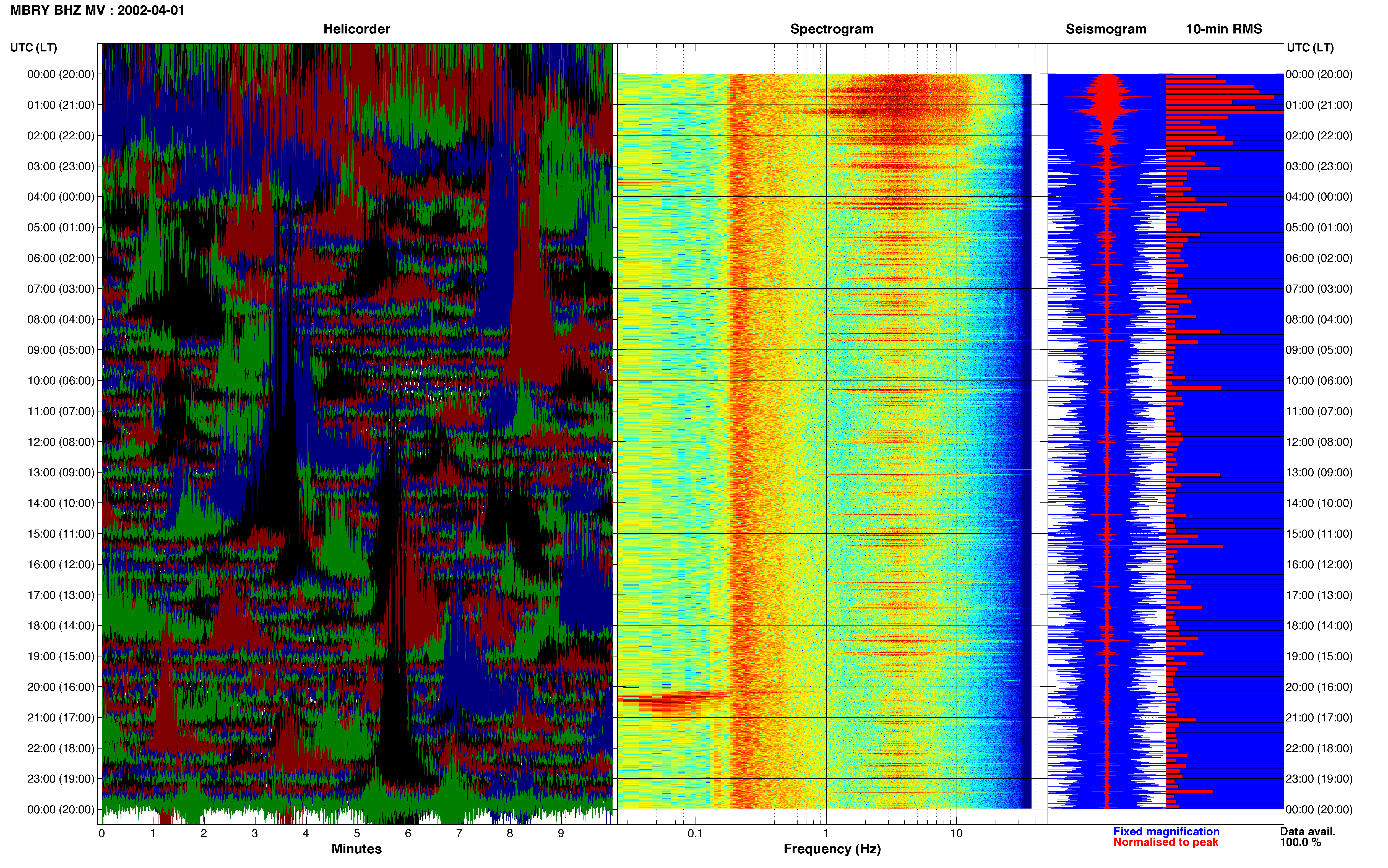Click the 'Seismogram' panel heading
This screenshot has width=1388, height=868.
coord(1106,29)
